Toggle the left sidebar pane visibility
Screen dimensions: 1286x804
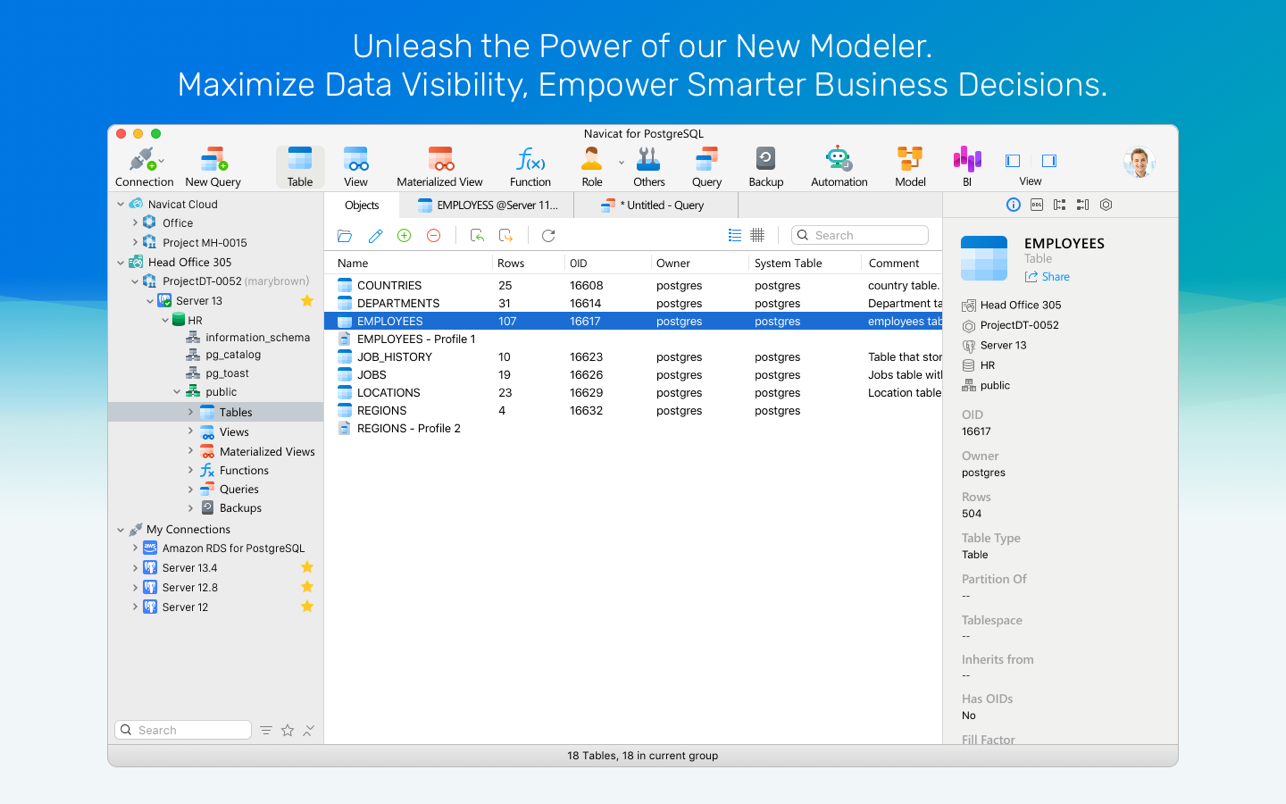(x=1013, y=161)
